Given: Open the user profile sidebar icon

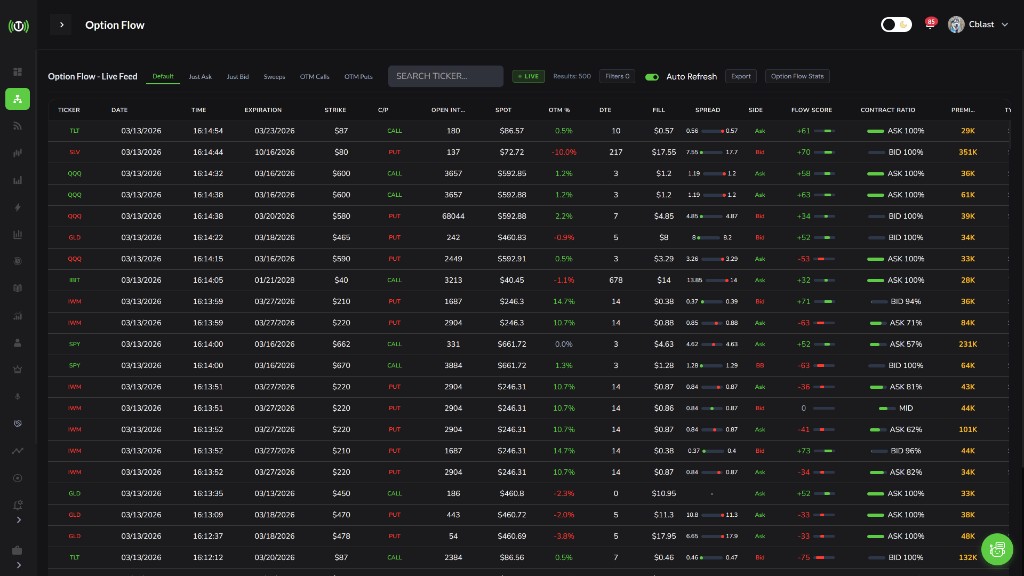Looking at the screenshot, I should (19, 341).
